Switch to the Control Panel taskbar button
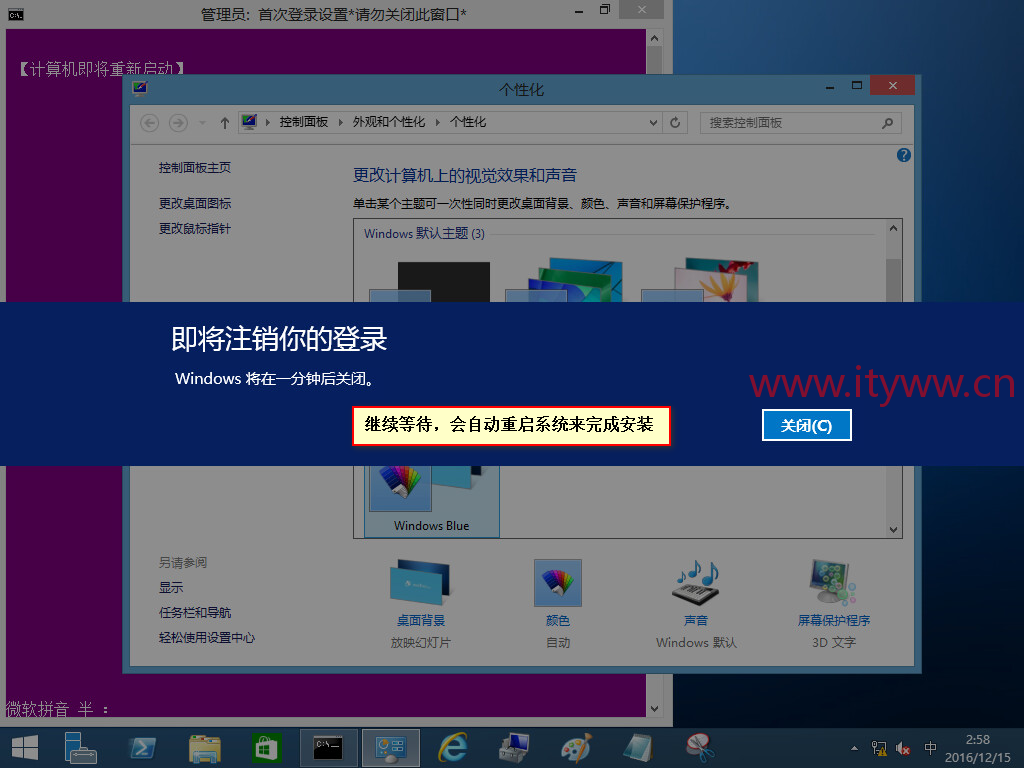 point(391,748)
